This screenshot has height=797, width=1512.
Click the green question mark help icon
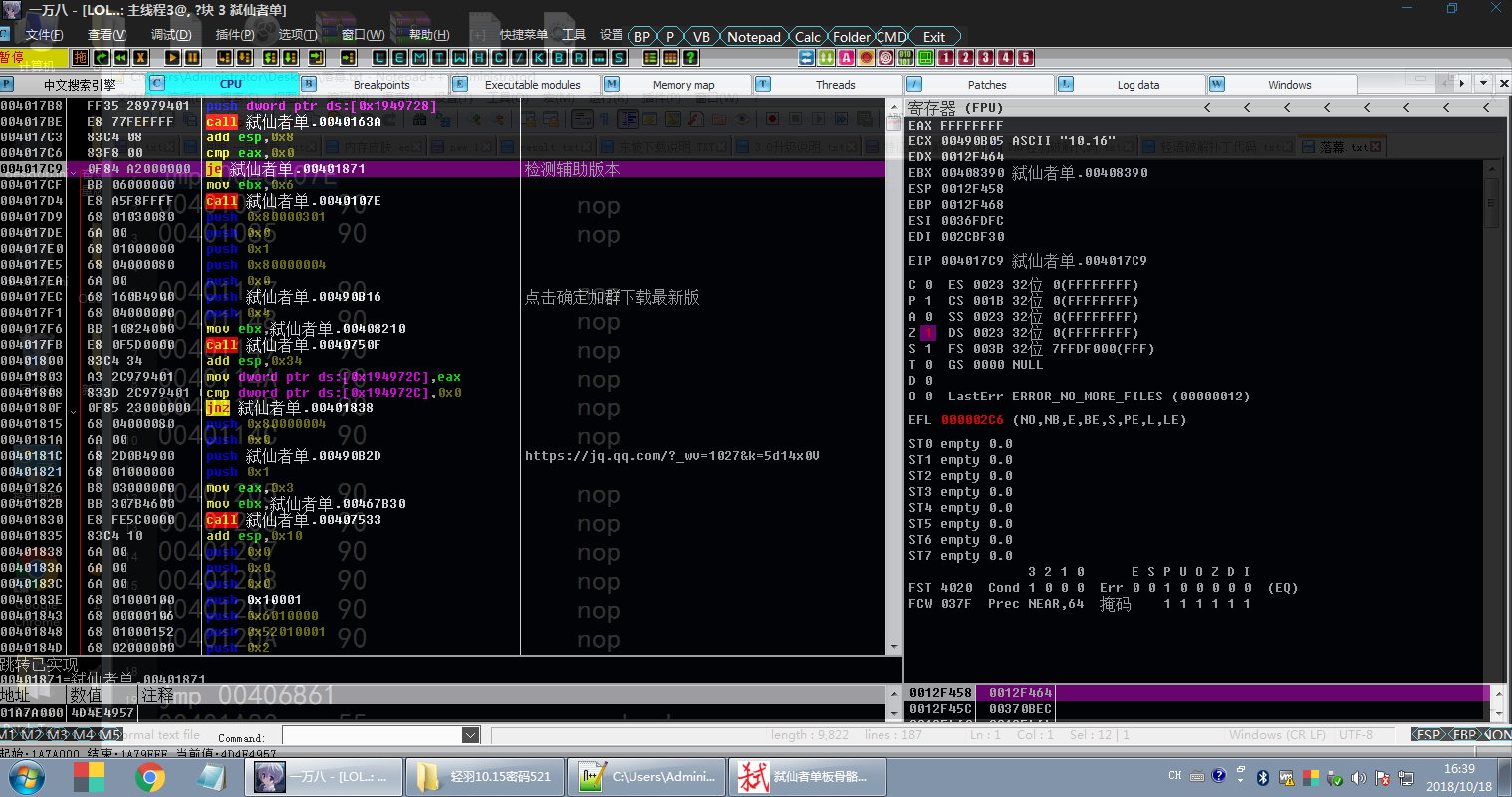point(689,57)
